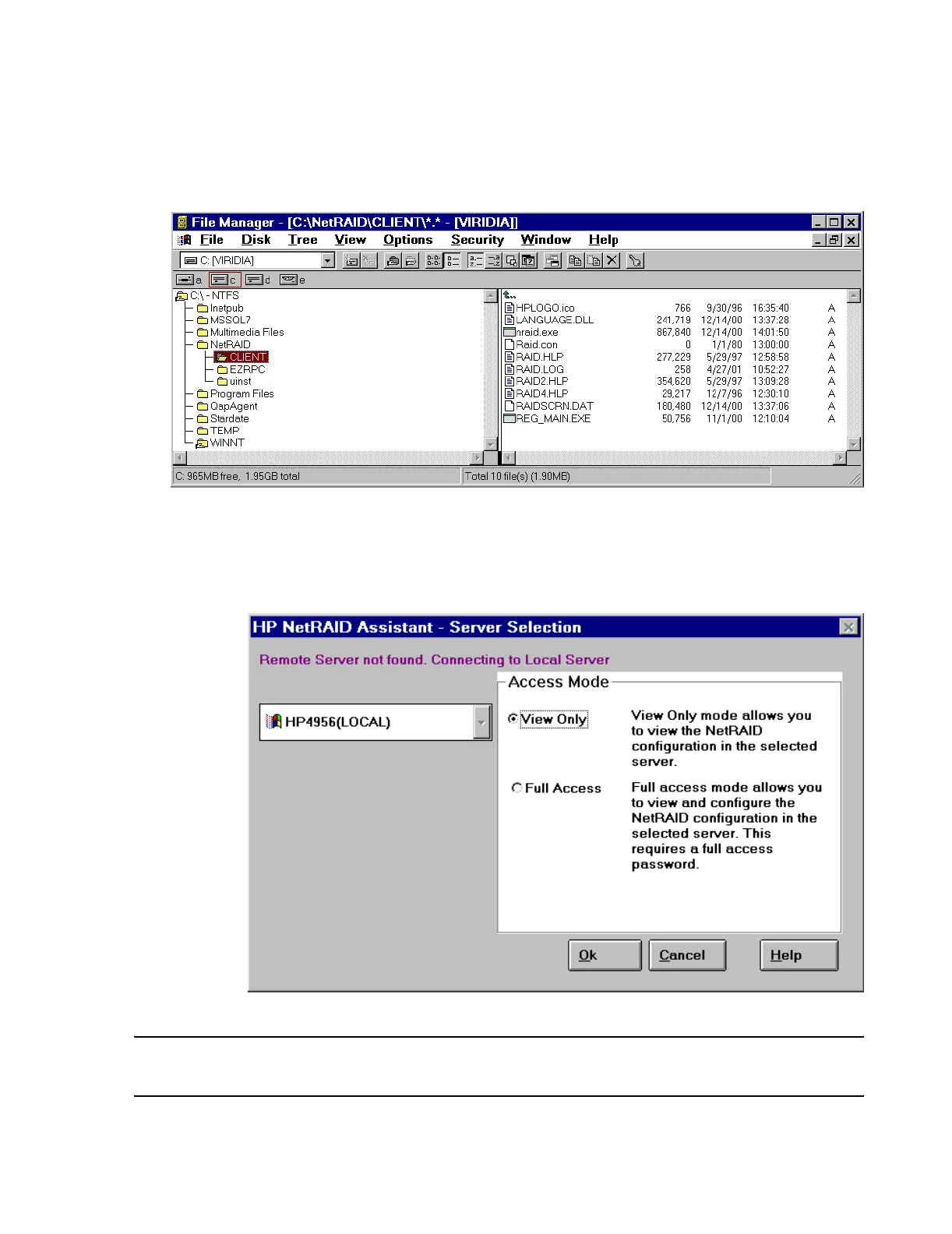
Task: Click the Move files toolbar icon
Action: [x=594, y=261]
